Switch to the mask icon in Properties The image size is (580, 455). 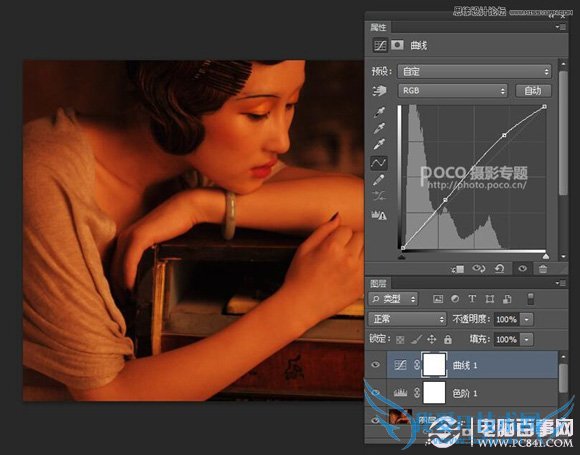[397, 45]
